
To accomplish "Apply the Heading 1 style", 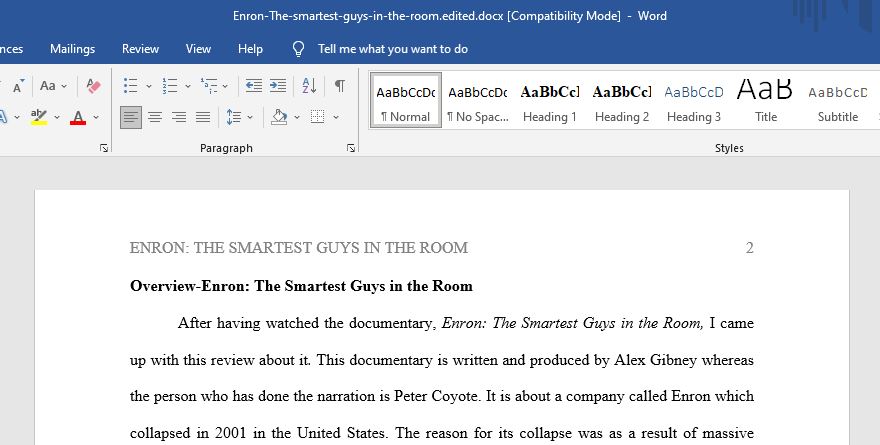I will (x=549, y=100).
